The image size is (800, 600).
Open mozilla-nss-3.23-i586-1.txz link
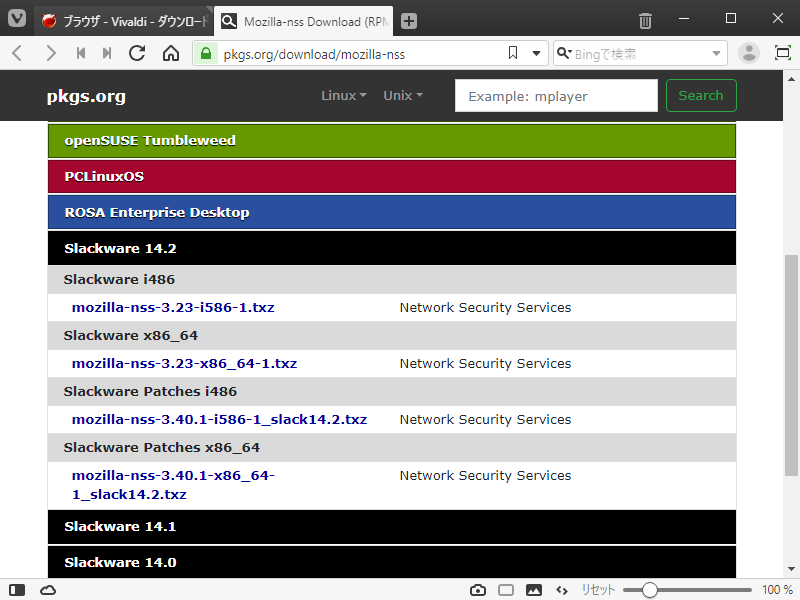173,308
